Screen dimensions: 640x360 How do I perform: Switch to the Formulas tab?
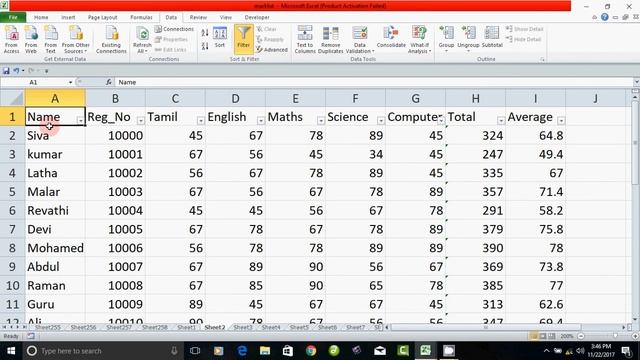141,17
